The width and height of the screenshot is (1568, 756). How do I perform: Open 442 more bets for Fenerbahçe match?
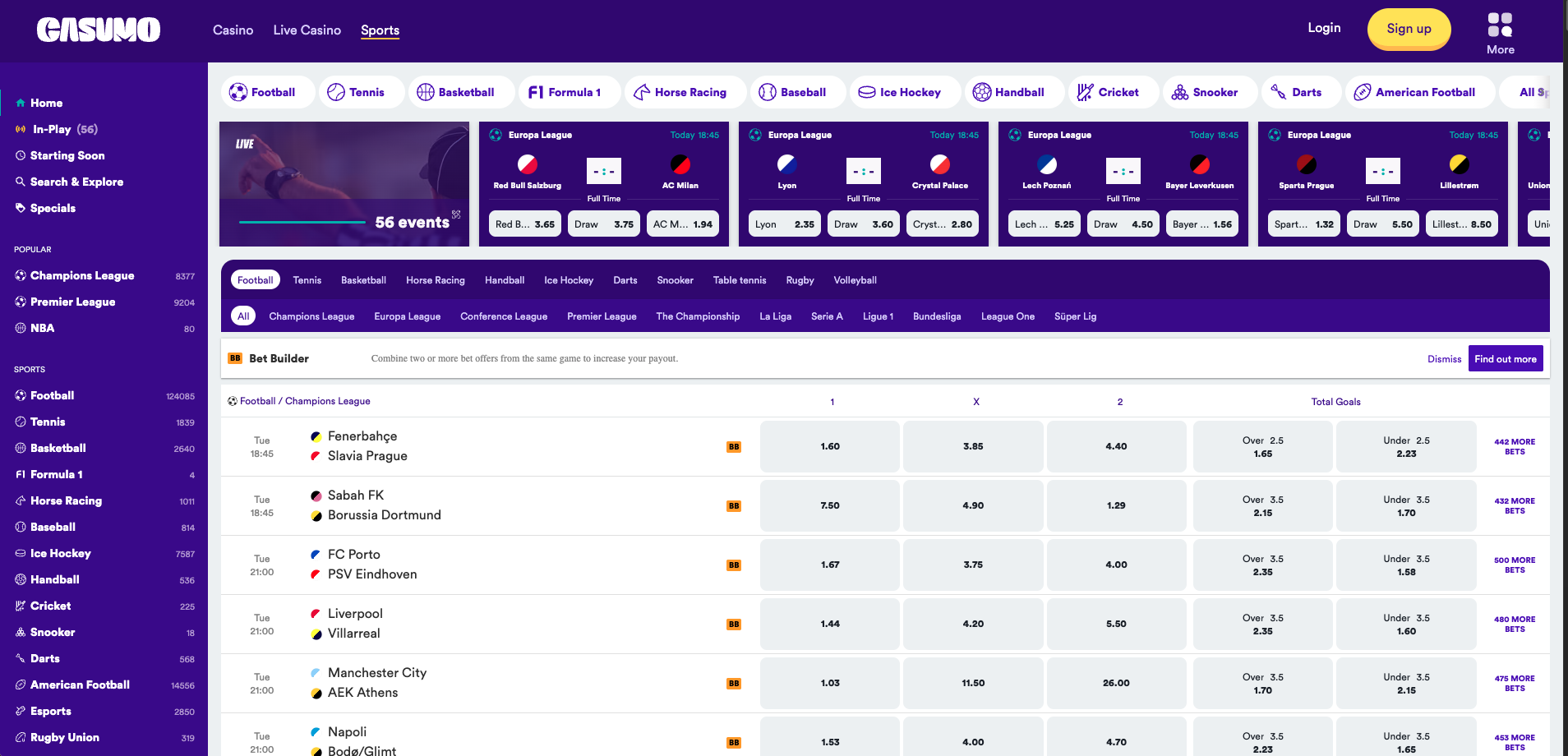[1515, 447]
